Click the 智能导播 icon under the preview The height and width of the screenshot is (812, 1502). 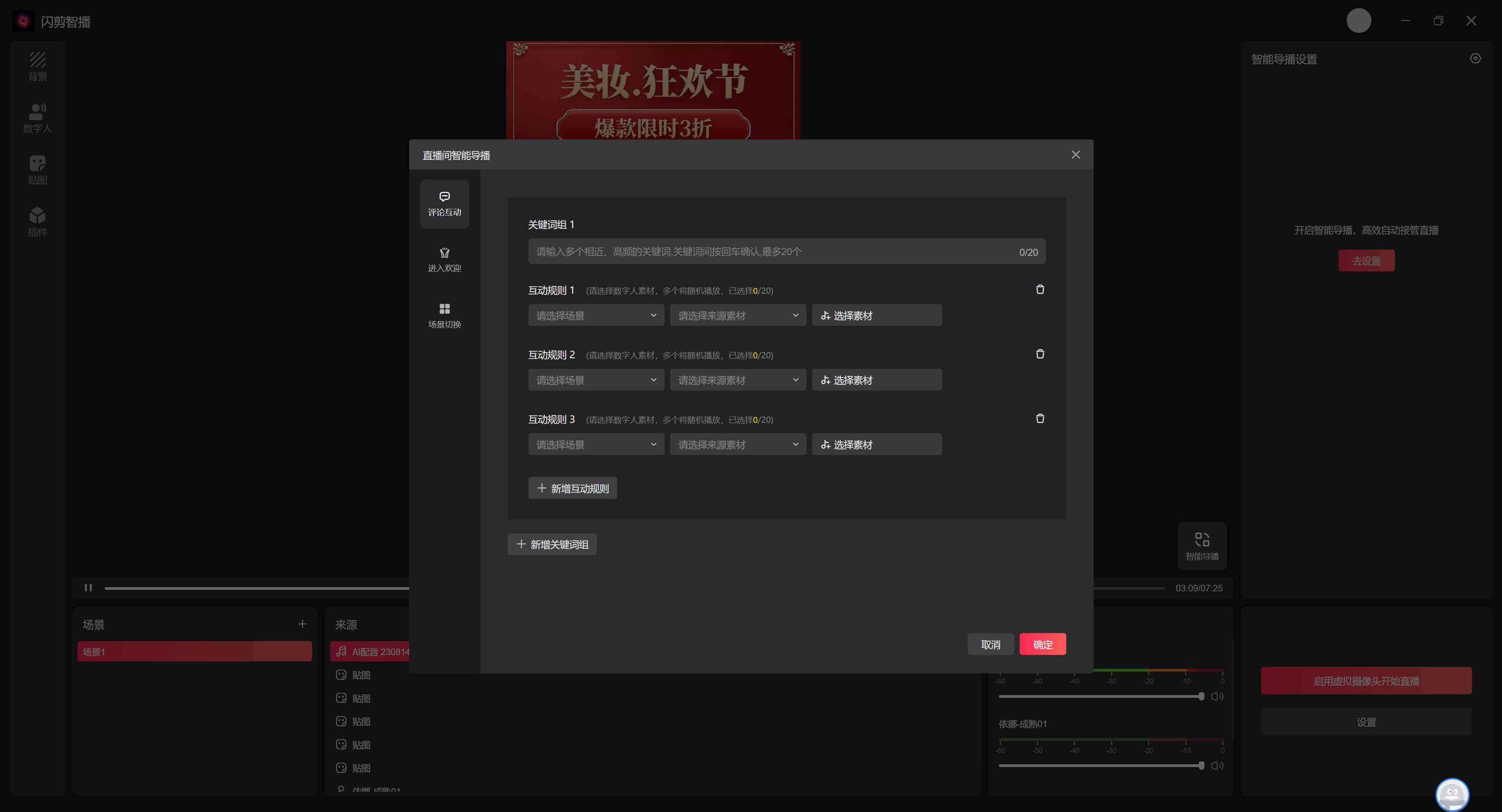1202,546
